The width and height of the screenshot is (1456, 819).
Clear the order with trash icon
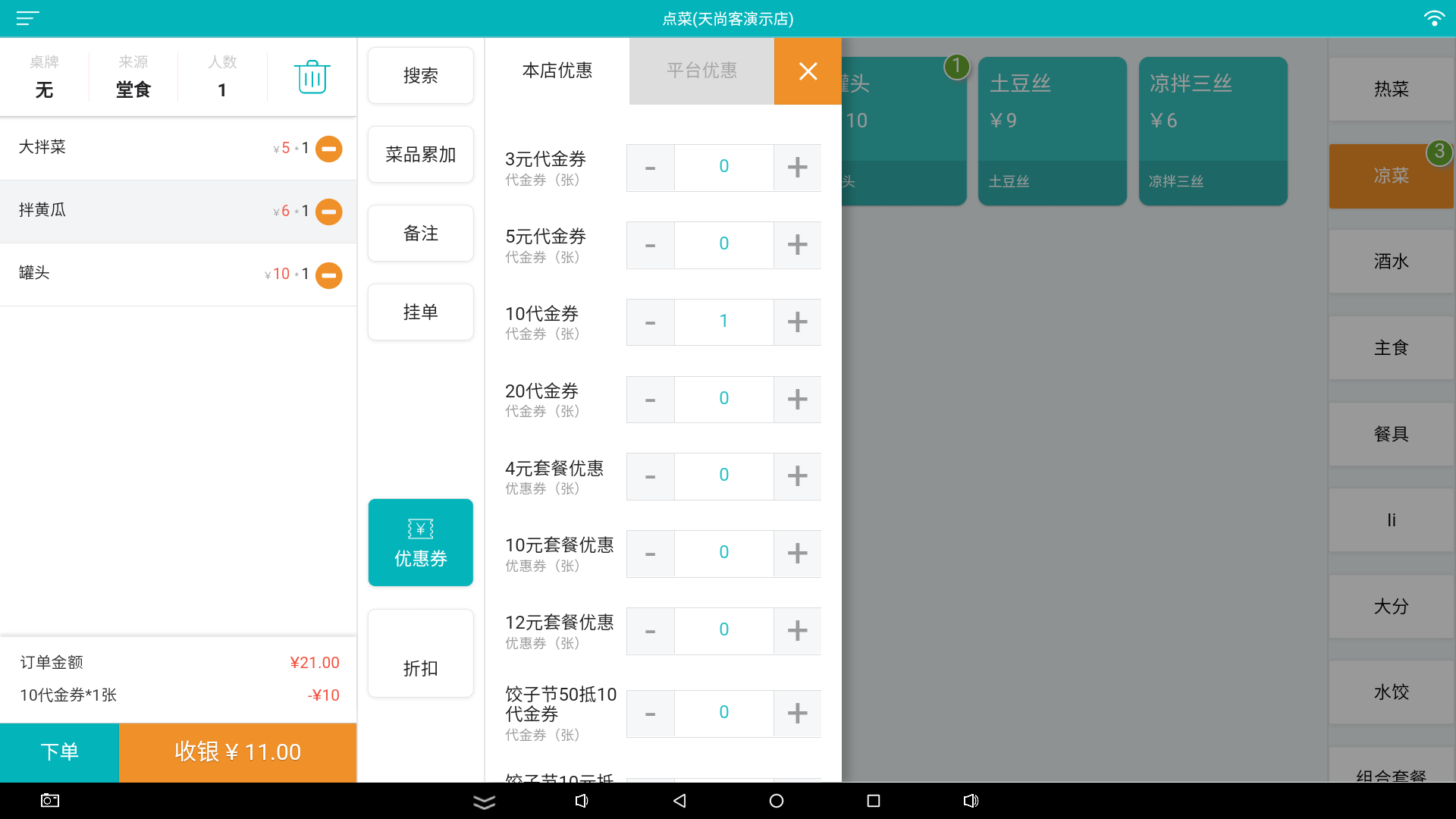point(312,77)
